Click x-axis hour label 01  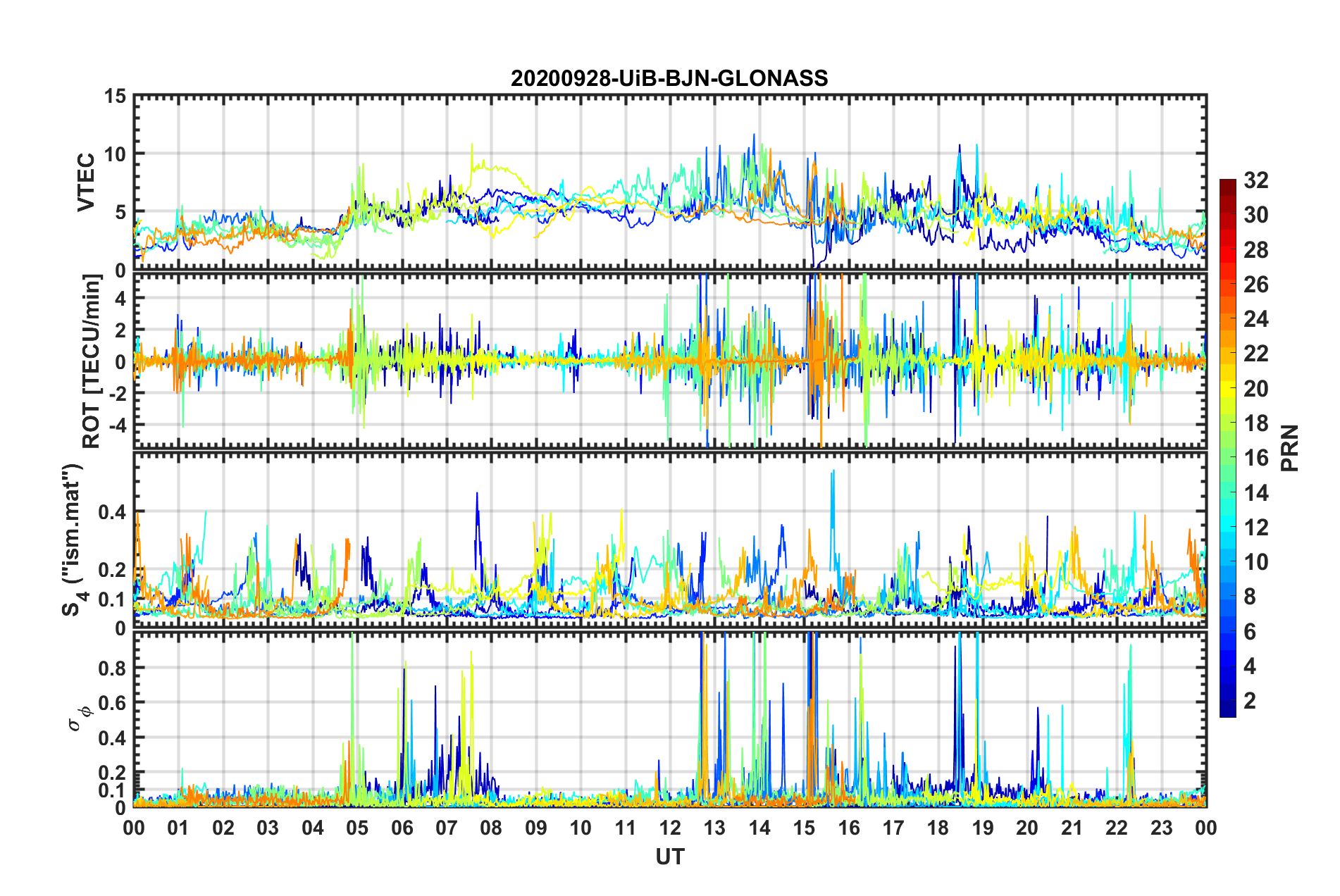point(178,828)
